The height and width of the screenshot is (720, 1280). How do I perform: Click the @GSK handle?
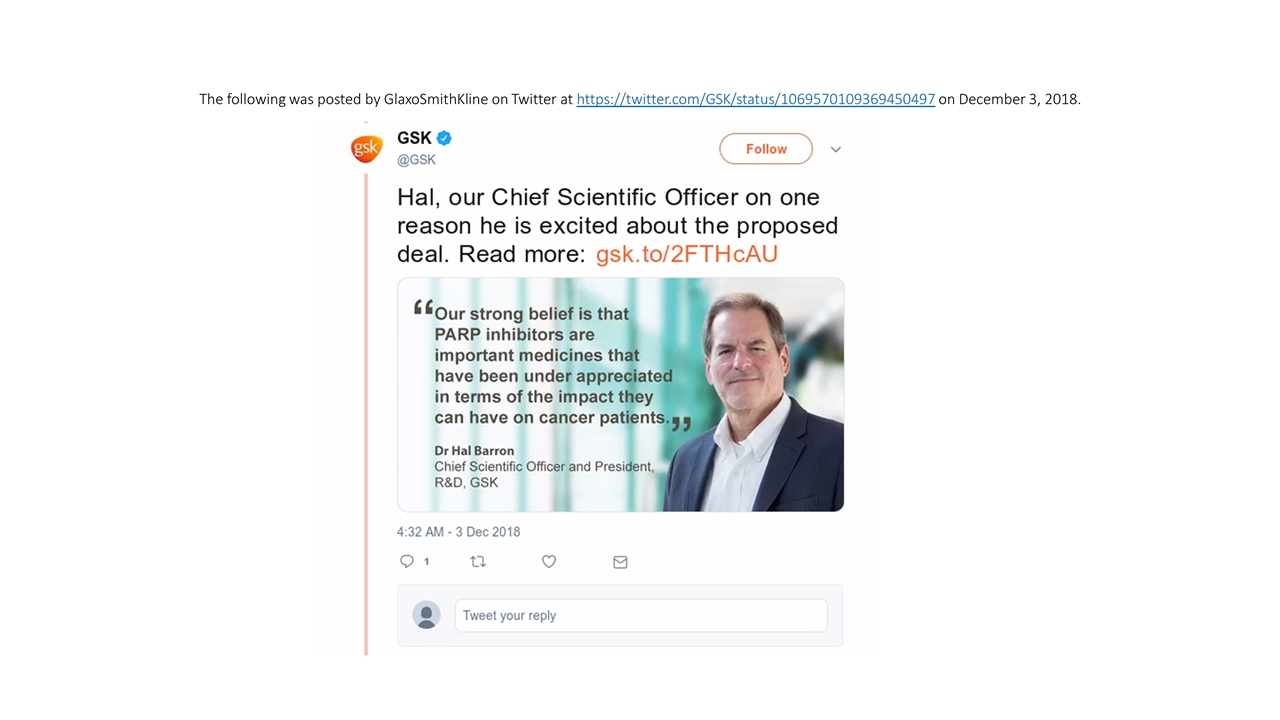pyautogui.click(x=416, y=160)
